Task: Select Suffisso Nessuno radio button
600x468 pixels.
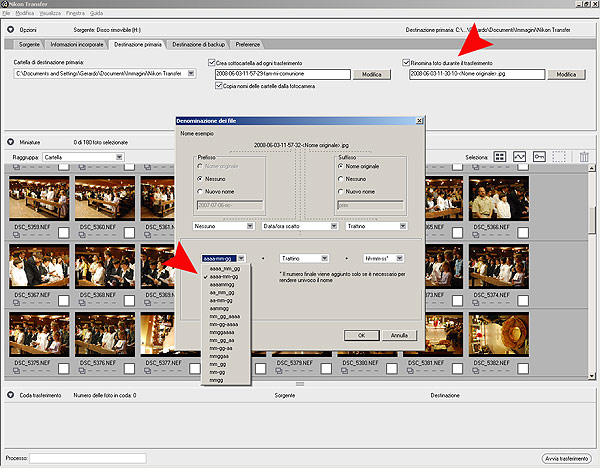Action: [341, 179]
